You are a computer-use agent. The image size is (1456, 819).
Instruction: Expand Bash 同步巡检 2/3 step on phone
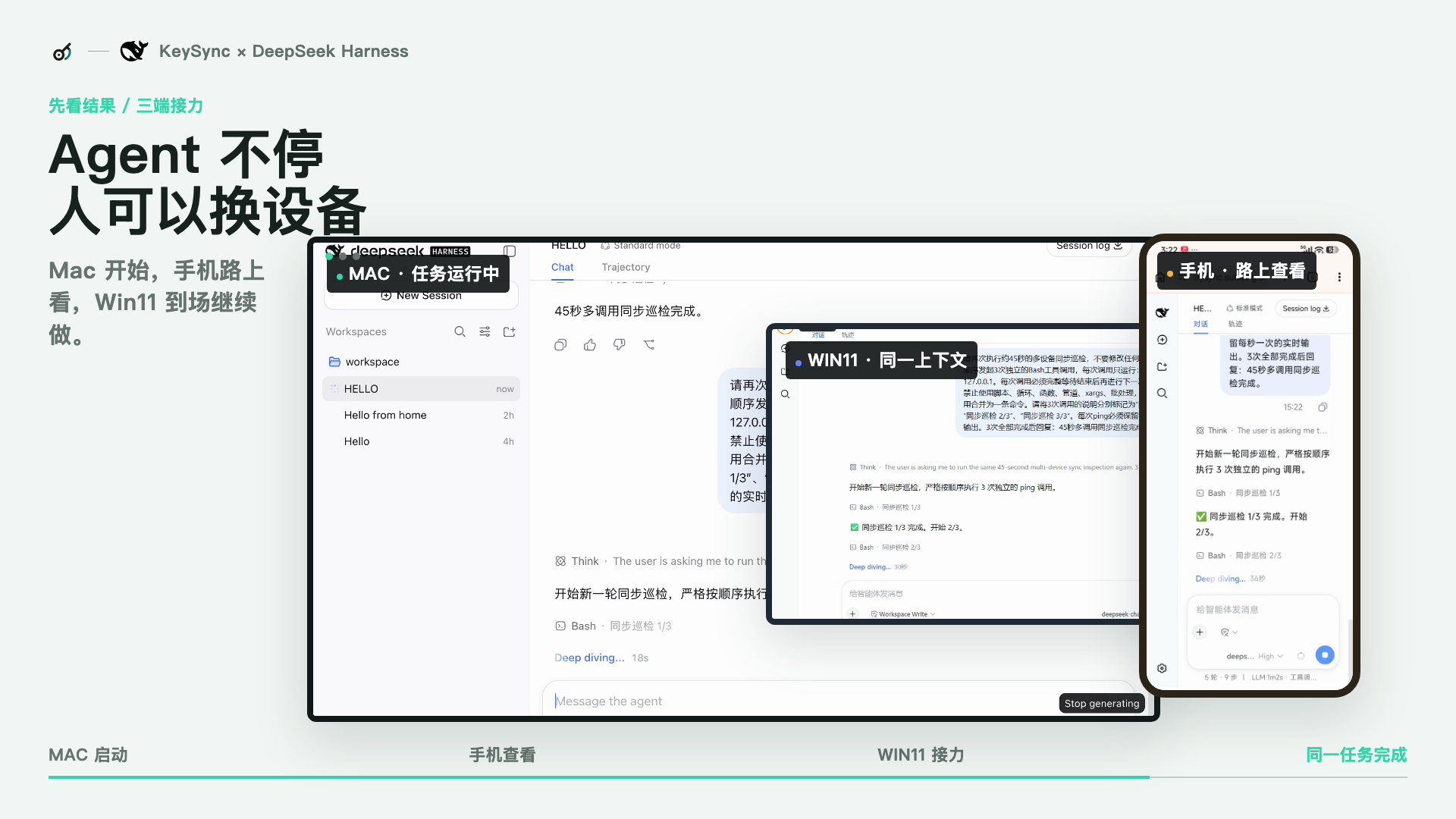[x=1238, y=556]
